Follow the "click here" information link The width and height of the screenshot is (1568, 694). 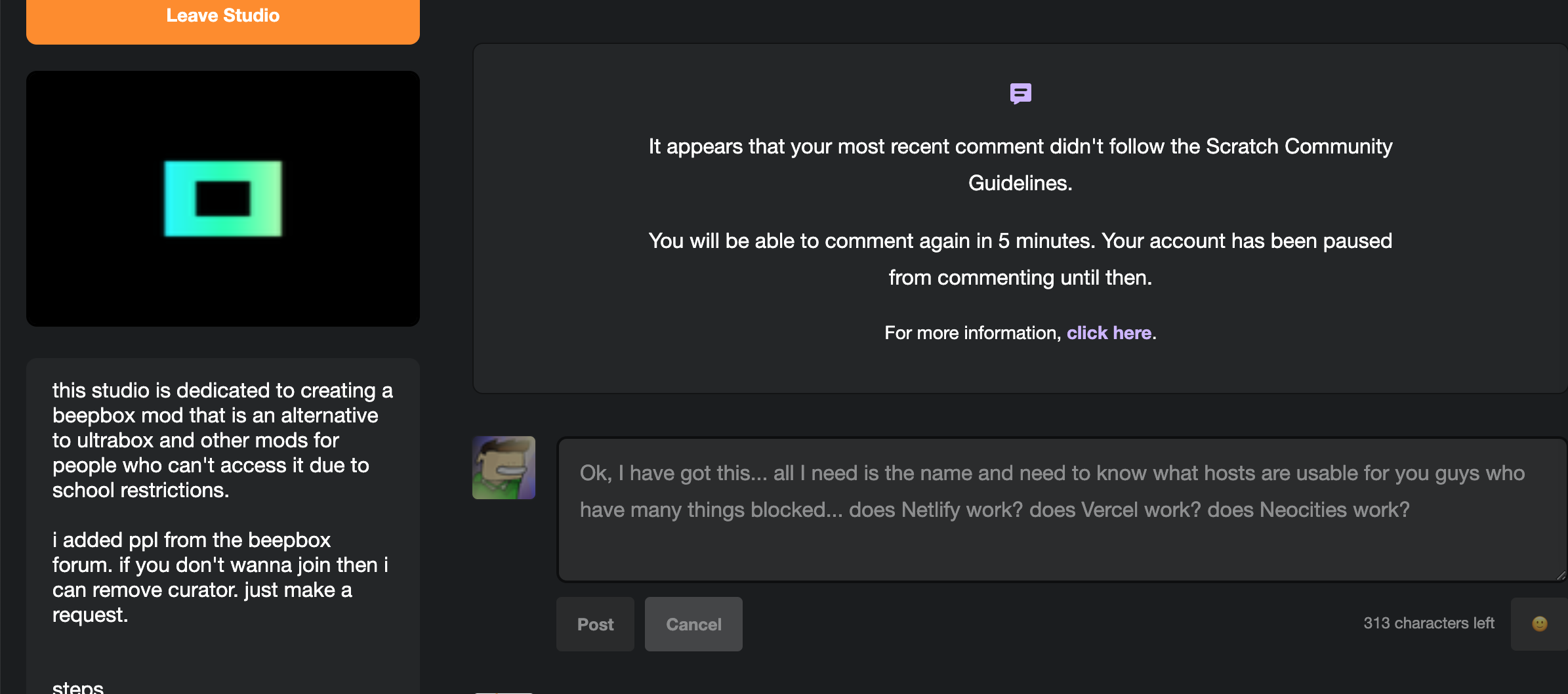[x=1109, y=333]
